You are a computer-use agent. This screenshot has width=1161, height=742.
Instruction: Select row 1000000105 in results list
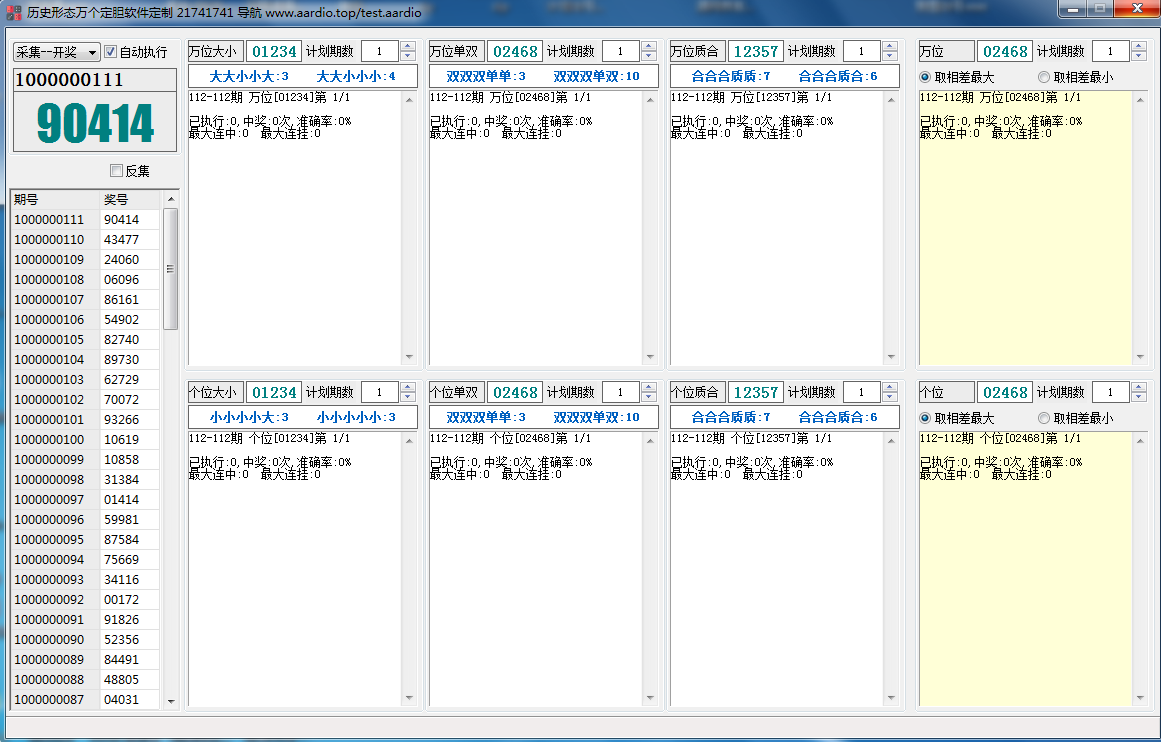85,339
